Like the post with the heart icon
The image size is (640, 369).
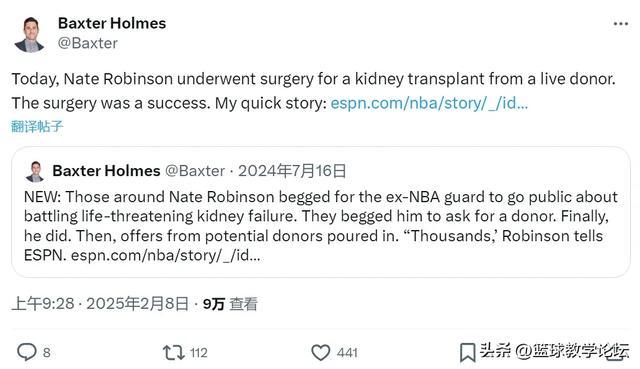point(320,352)
